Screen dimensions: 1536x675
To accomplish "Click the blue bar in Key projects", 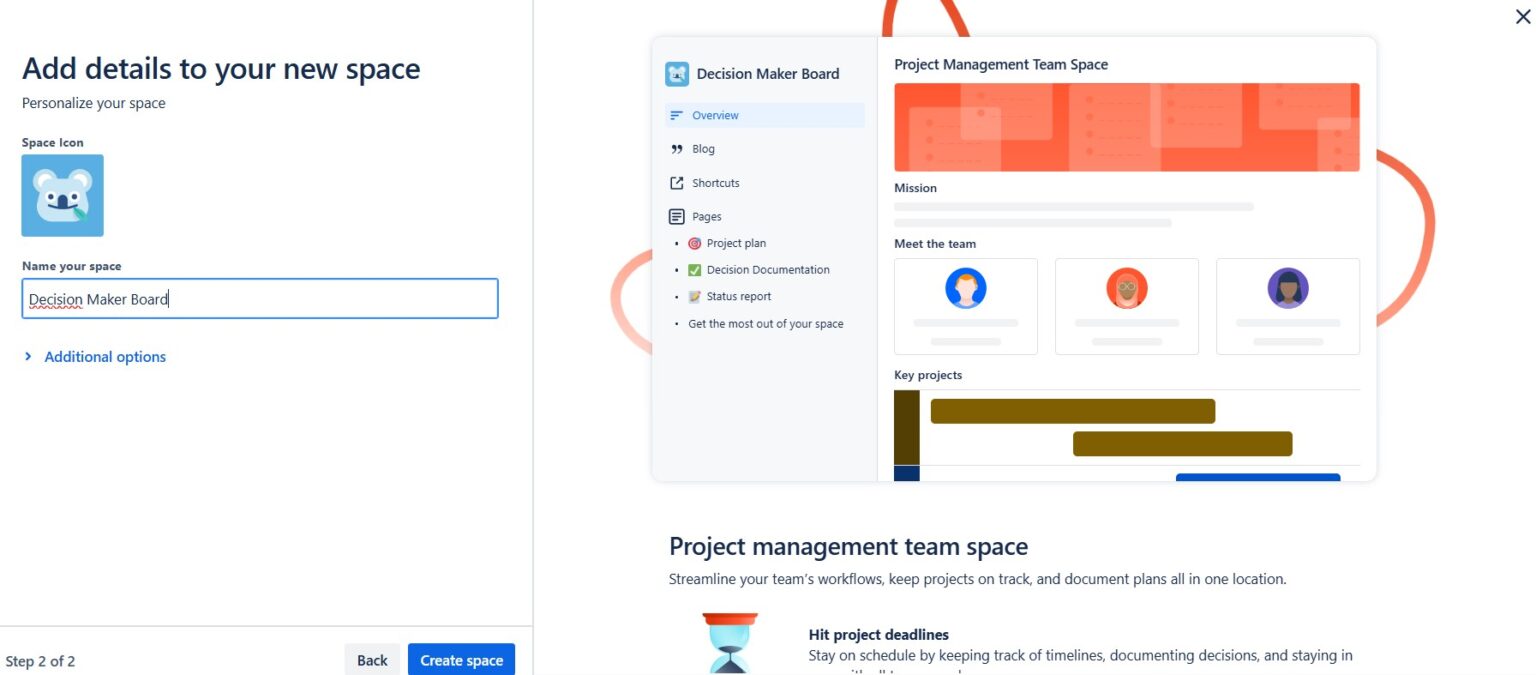I will point(1258,477).
